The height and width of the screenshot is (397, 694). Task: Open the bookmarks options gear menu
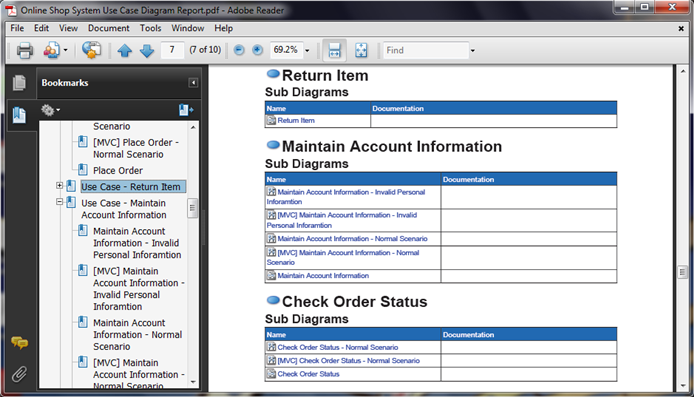[50, 110]
